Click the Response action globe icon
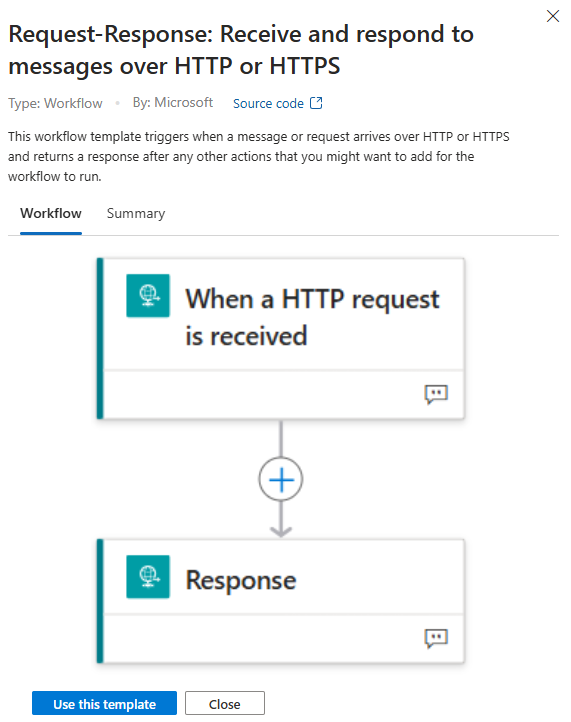The height and width of the screenshot is (722, 571). click(x=148, y=576)
